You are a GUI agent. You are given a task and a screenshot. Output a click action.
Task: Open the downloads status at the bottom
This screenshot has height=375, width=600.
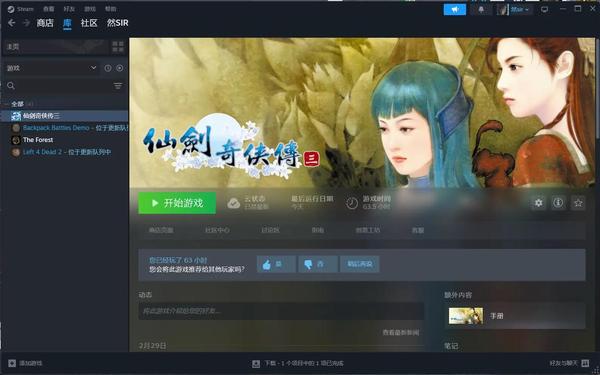[x=298, y=363]
